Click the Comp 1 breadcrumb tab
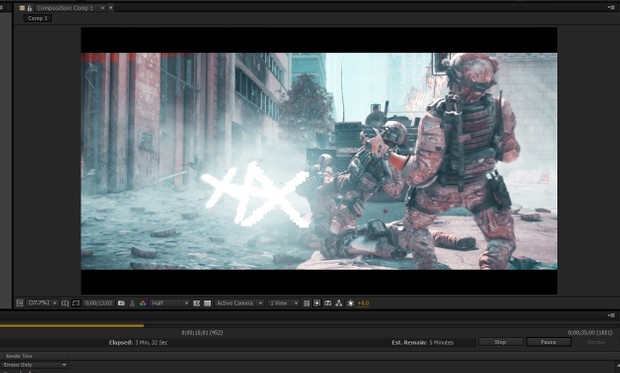This screenshot has height=373, width=620. point(38,18)
